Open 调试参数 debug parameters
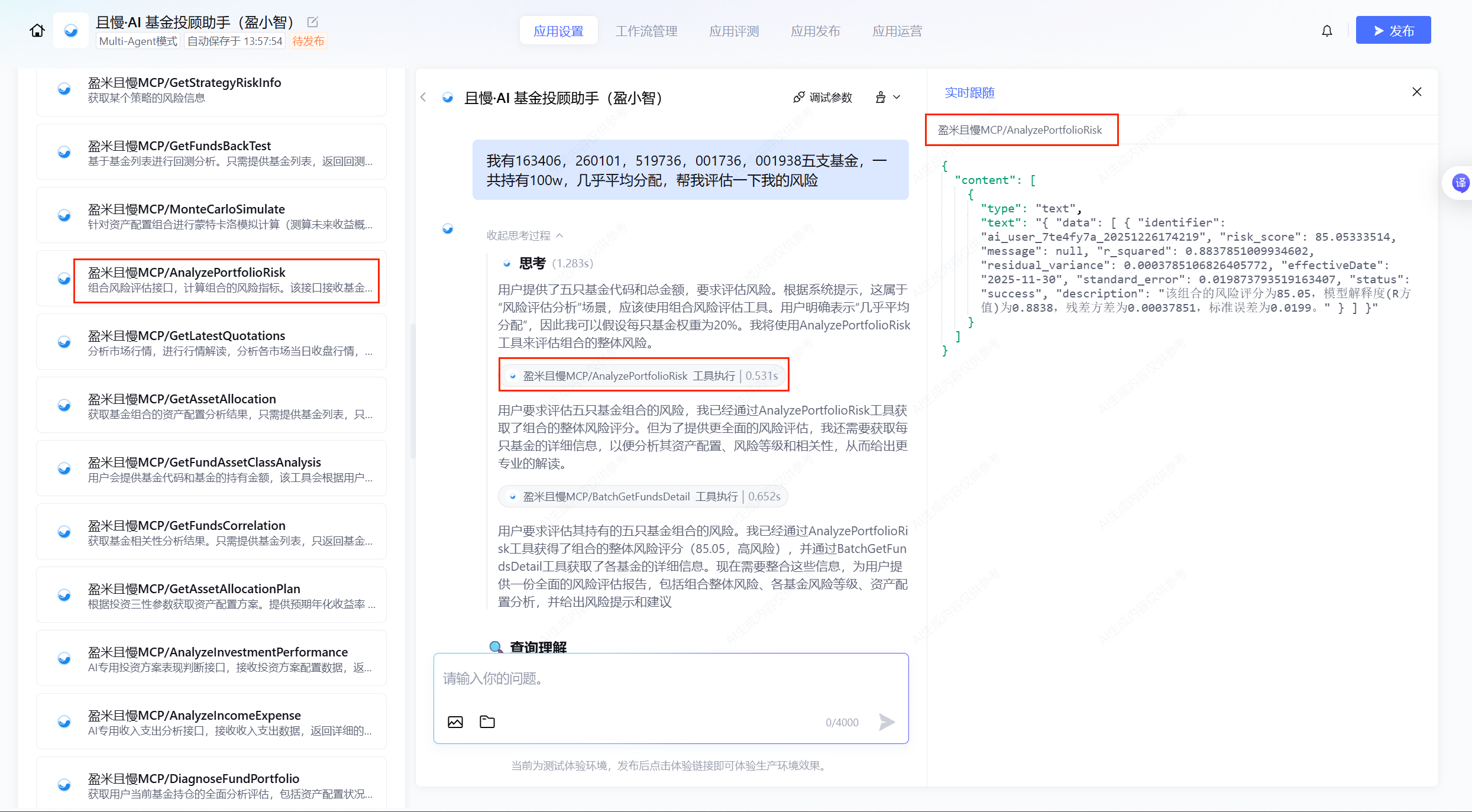1472x812 pixels. 823,98
